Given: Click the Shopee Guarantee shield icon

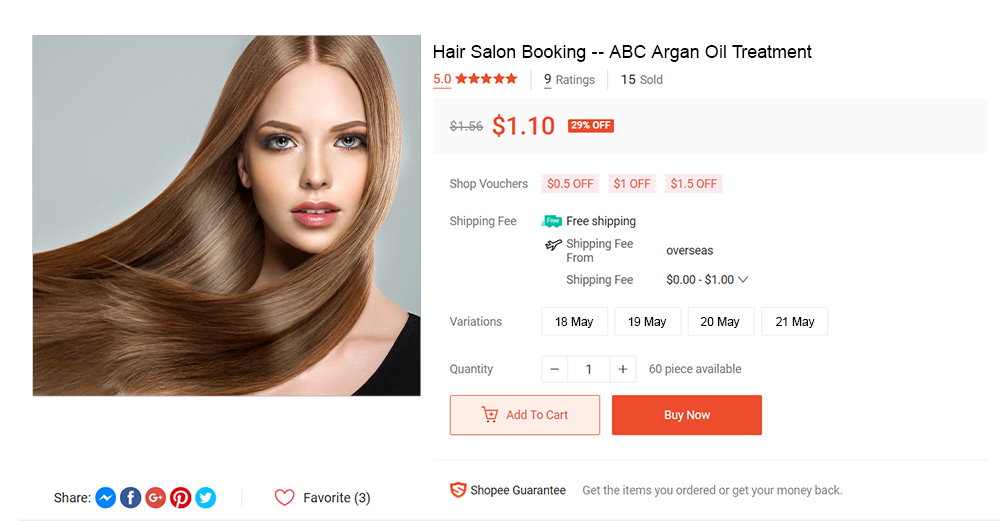Looking at the screenshot, I should 458,490.
